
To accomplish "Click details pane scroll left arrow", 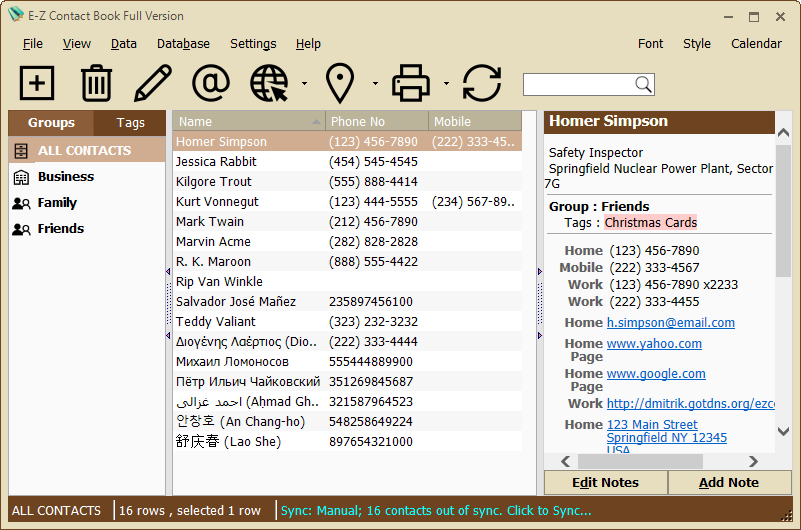I will [565, 462].
